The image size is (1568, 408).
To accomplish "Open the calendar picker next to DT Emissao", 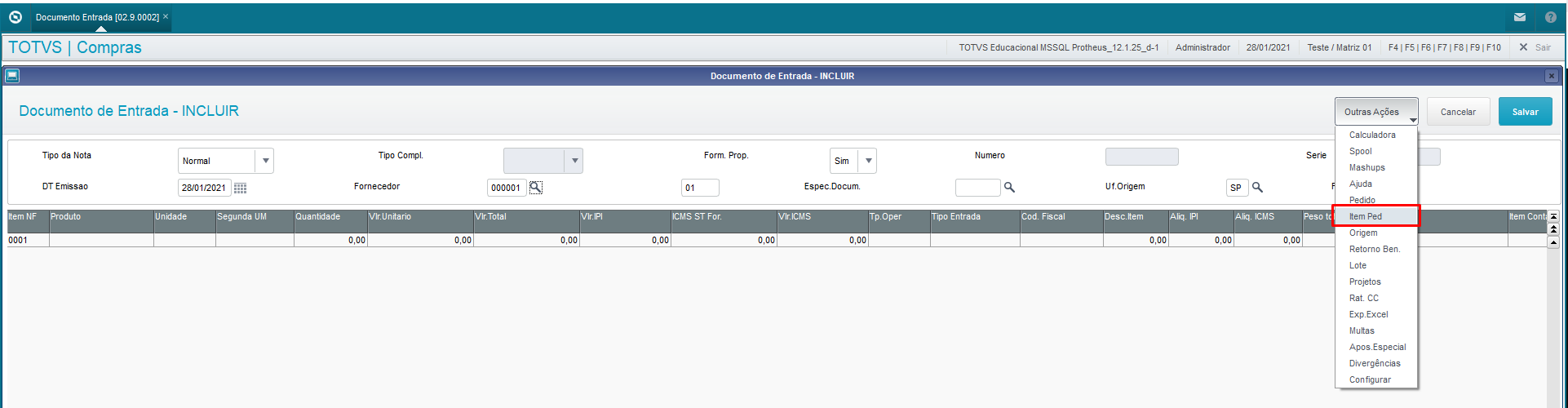I will pyautogui.click(x=240, y=188).
